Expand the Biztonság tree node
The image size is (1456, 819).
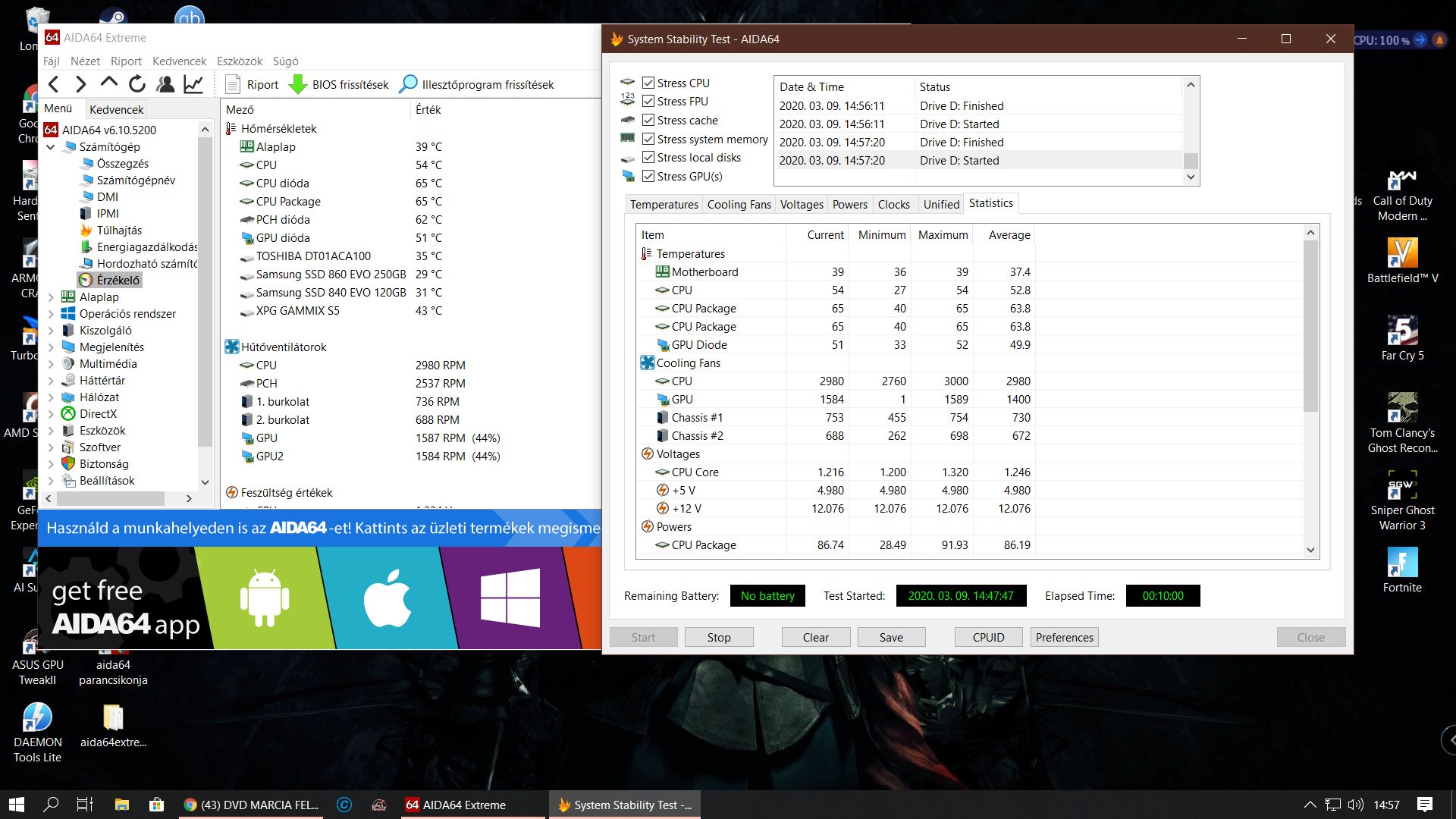click(51, 463)
